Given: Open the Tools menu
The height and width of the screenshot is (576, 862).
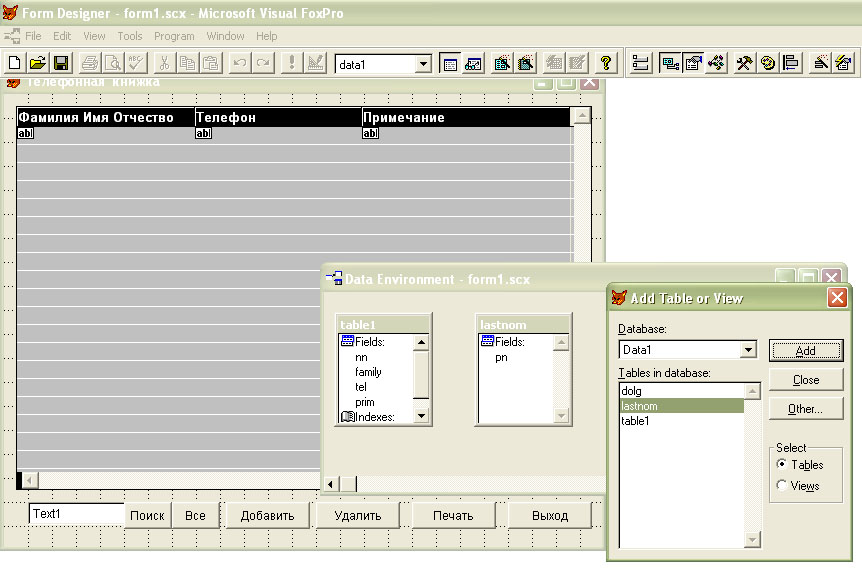Looking at the screenshot, I should tap(130, 36).
